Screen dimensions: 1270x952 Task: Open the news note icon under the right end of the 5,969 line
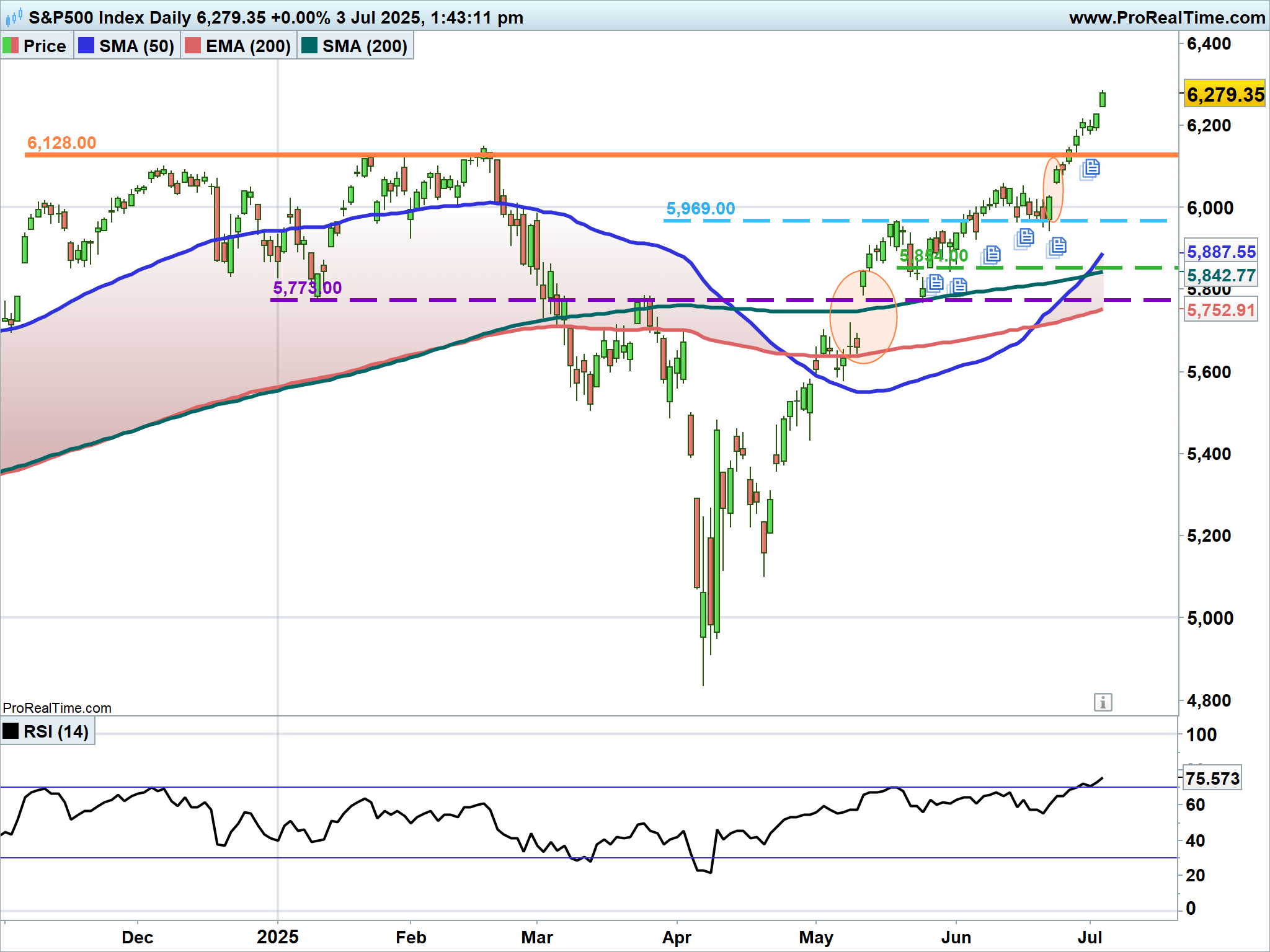click(x=1024, y=238)
